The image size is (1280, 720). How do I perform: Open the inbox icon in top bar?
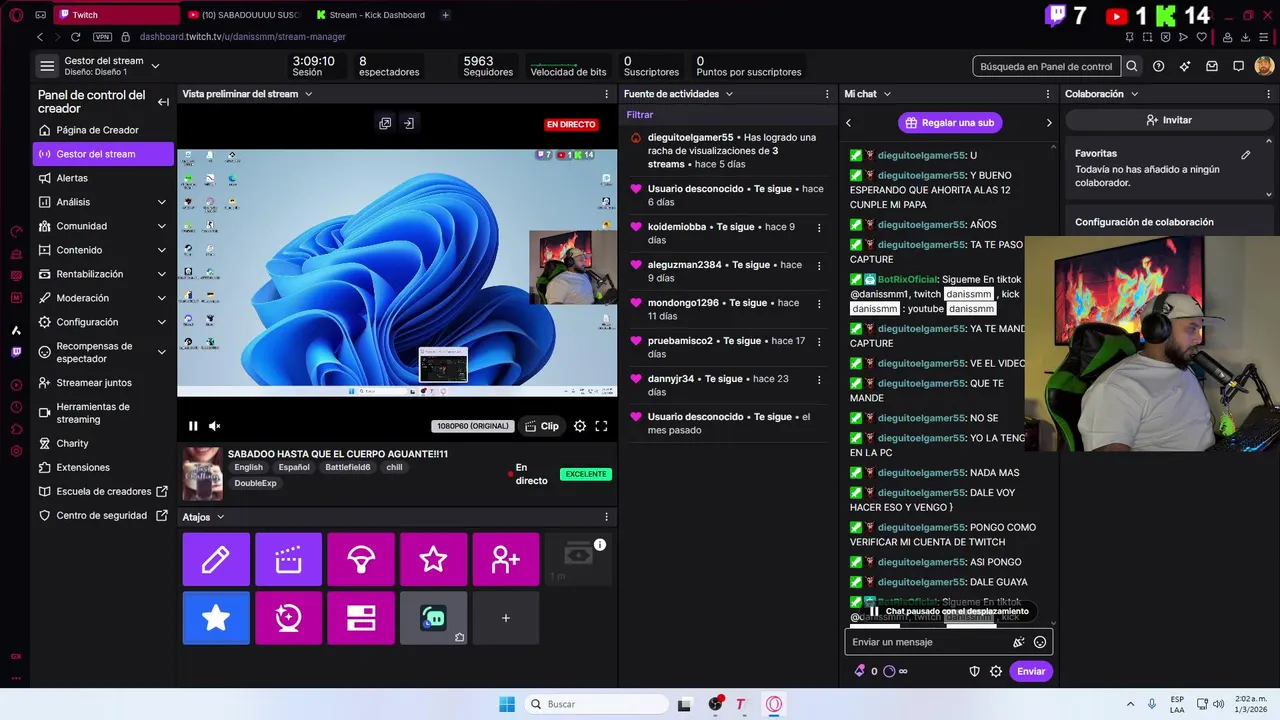point(1212,66)
